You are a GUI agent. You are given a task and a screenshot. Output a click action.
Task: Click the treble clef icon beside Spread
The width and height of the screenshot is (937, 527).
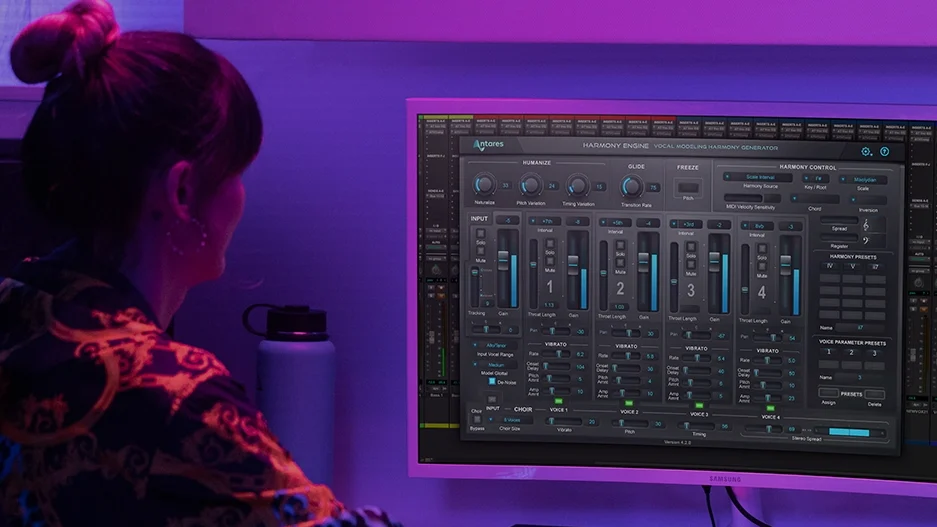tap(866, 228)
